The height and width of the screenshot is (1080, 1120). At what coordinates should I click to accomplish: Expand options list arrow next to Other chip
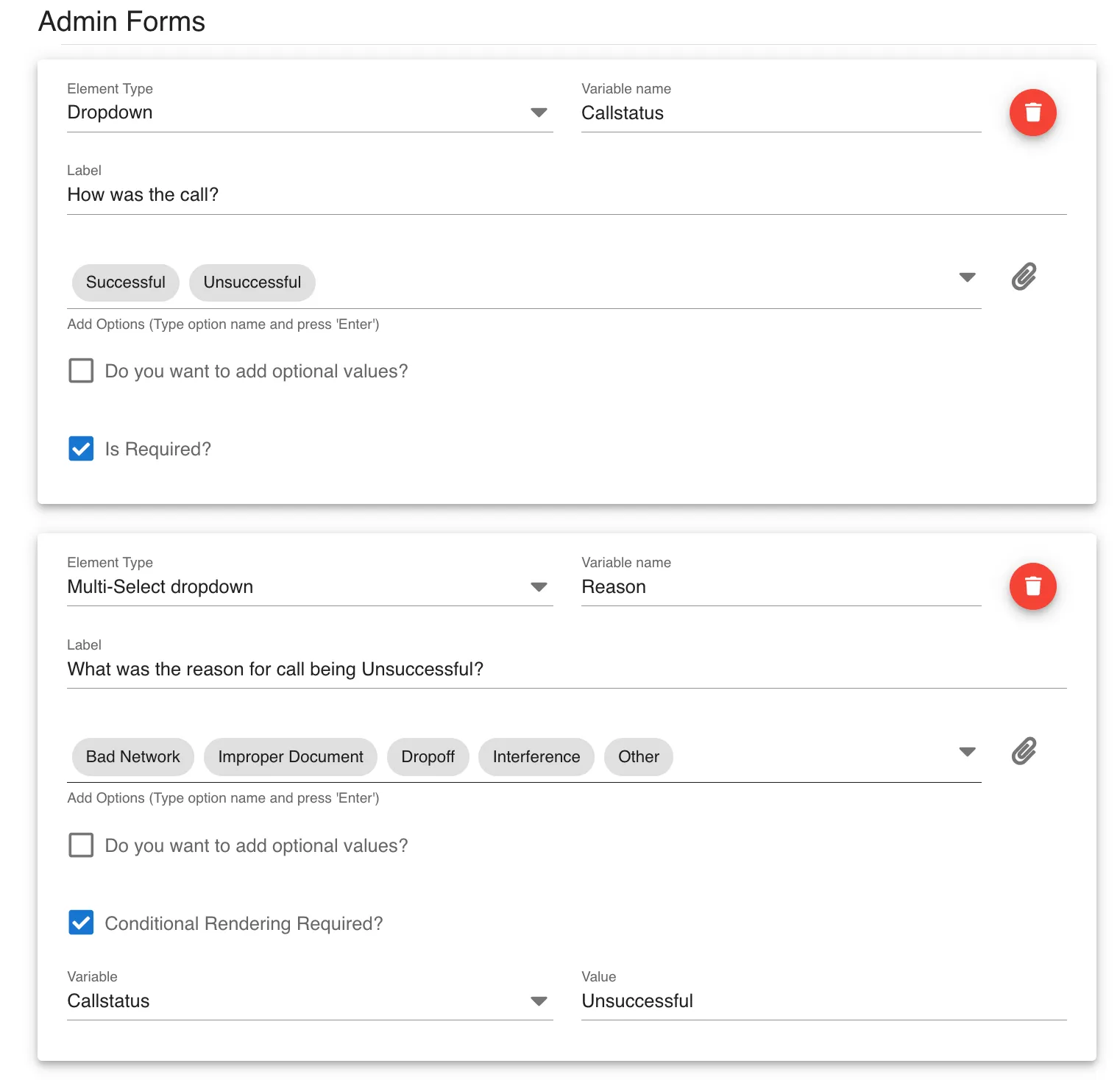967,752
